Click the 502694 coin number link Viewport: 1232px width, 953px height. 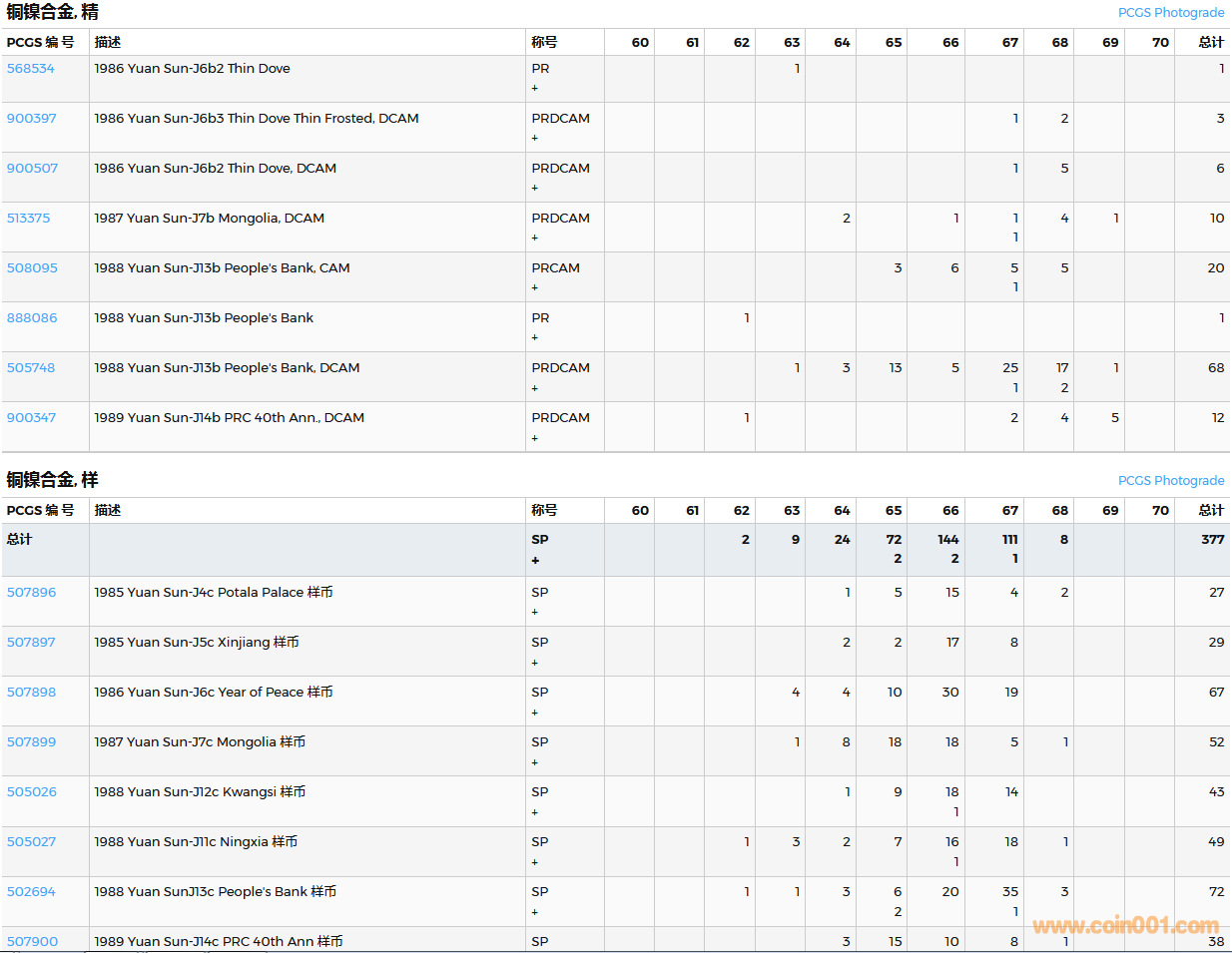click(31, 892)
